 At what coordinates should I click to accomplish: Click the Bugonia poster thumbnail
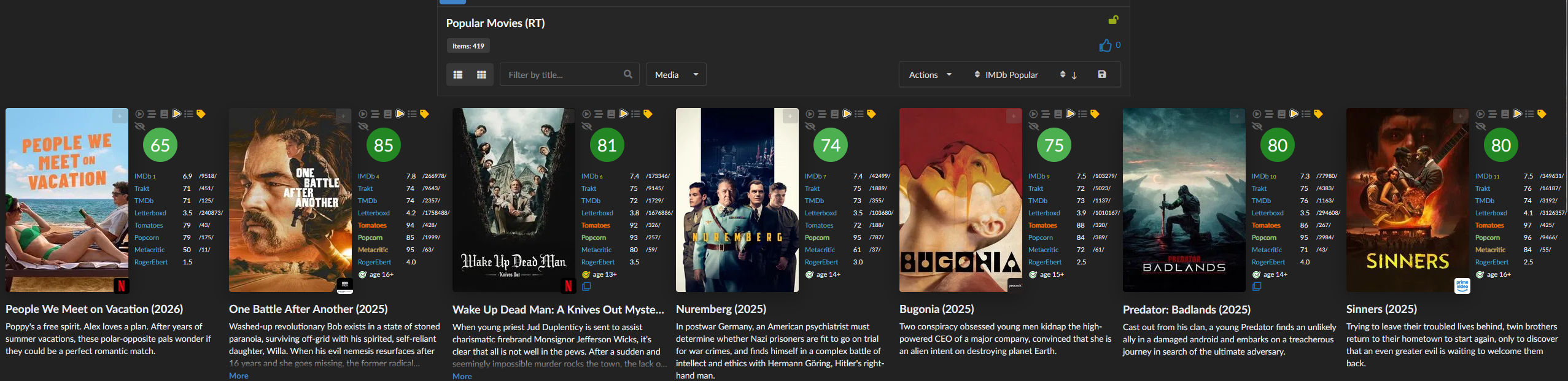[961, 200]
